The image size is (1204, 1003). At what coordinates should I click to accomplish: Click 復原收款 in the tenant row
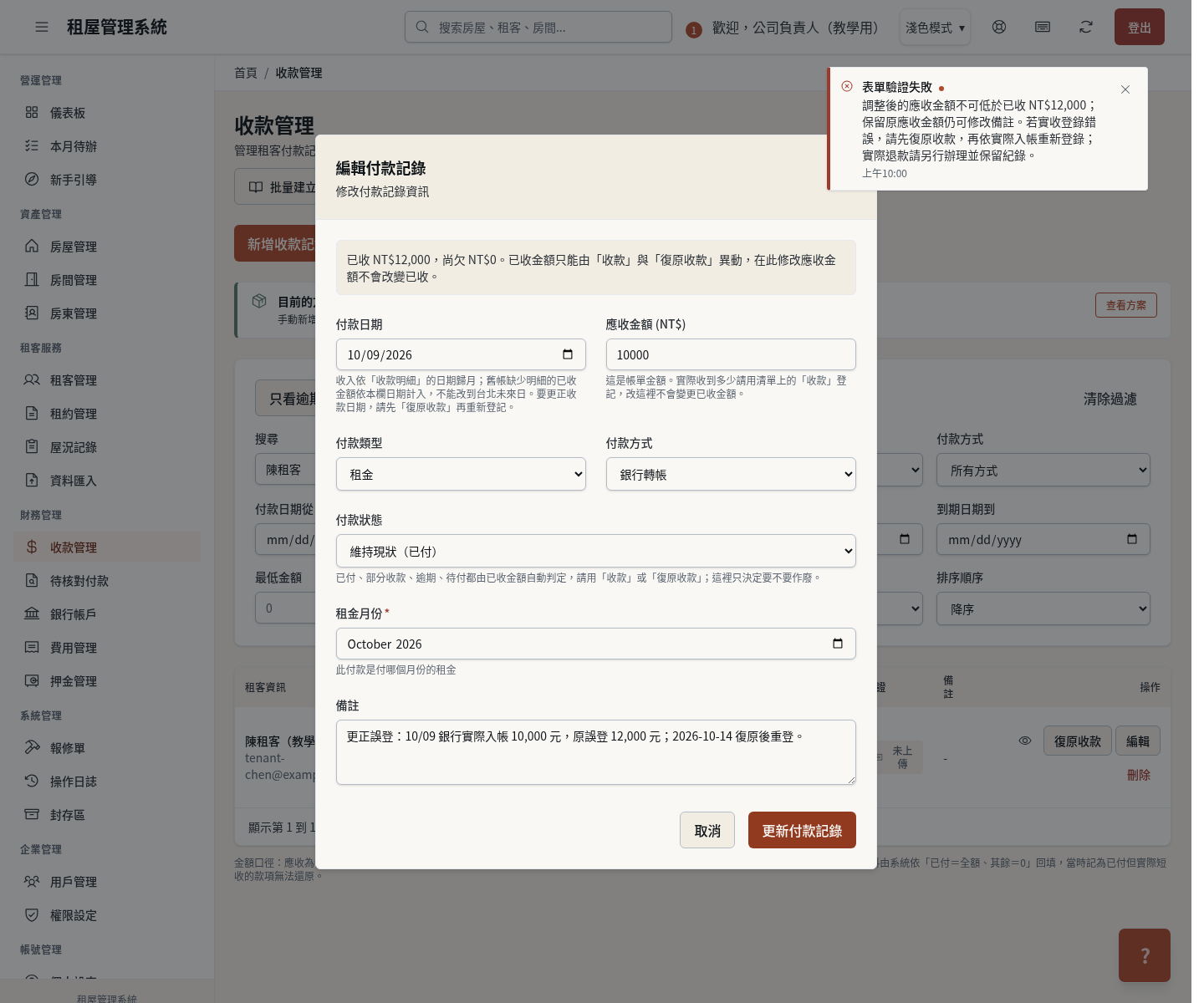click(x=1078, y=741)
